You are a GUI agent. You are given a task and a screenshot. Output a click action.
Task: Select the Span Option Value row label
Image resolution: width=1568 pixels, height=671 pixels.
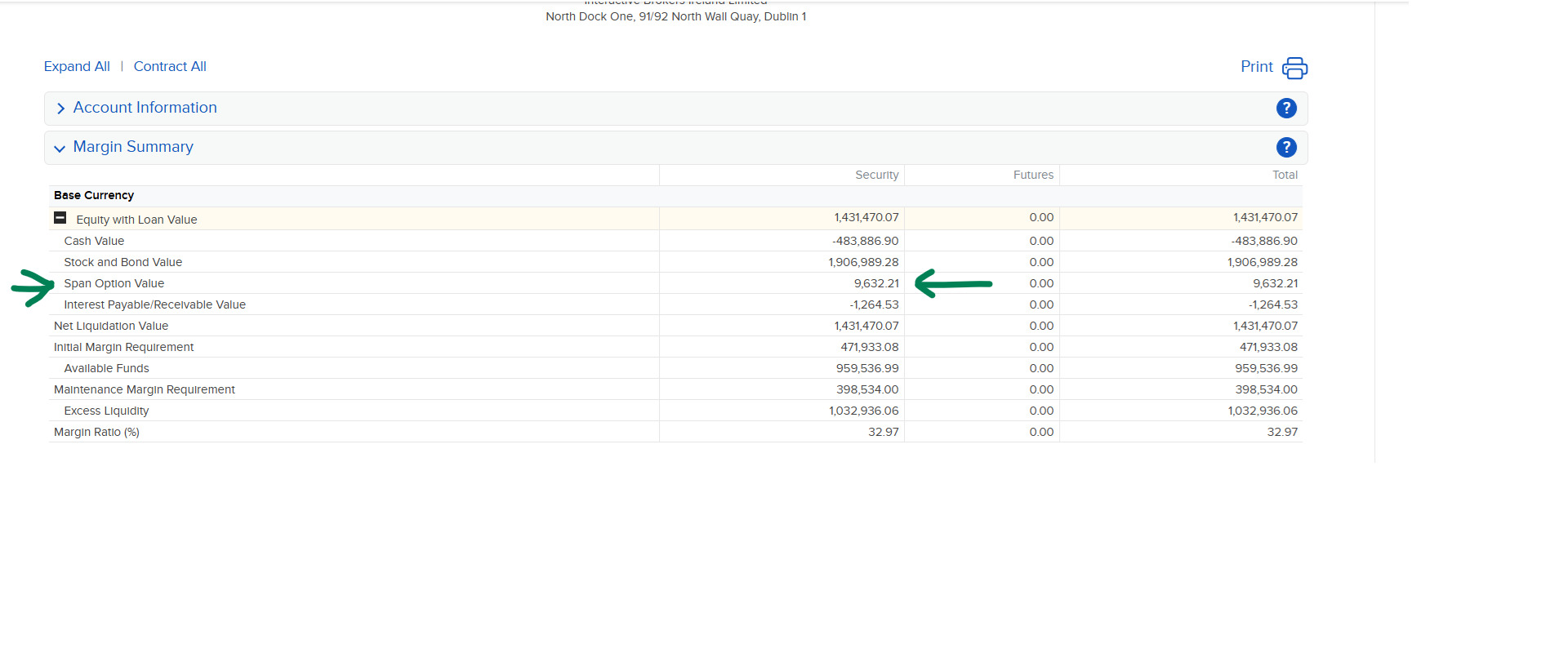coord(114,283)
